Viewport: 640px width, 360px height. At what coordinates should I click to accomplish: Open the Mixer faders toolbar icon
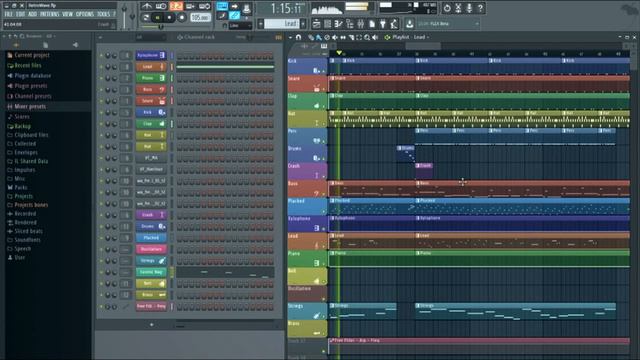coord(360,24)
